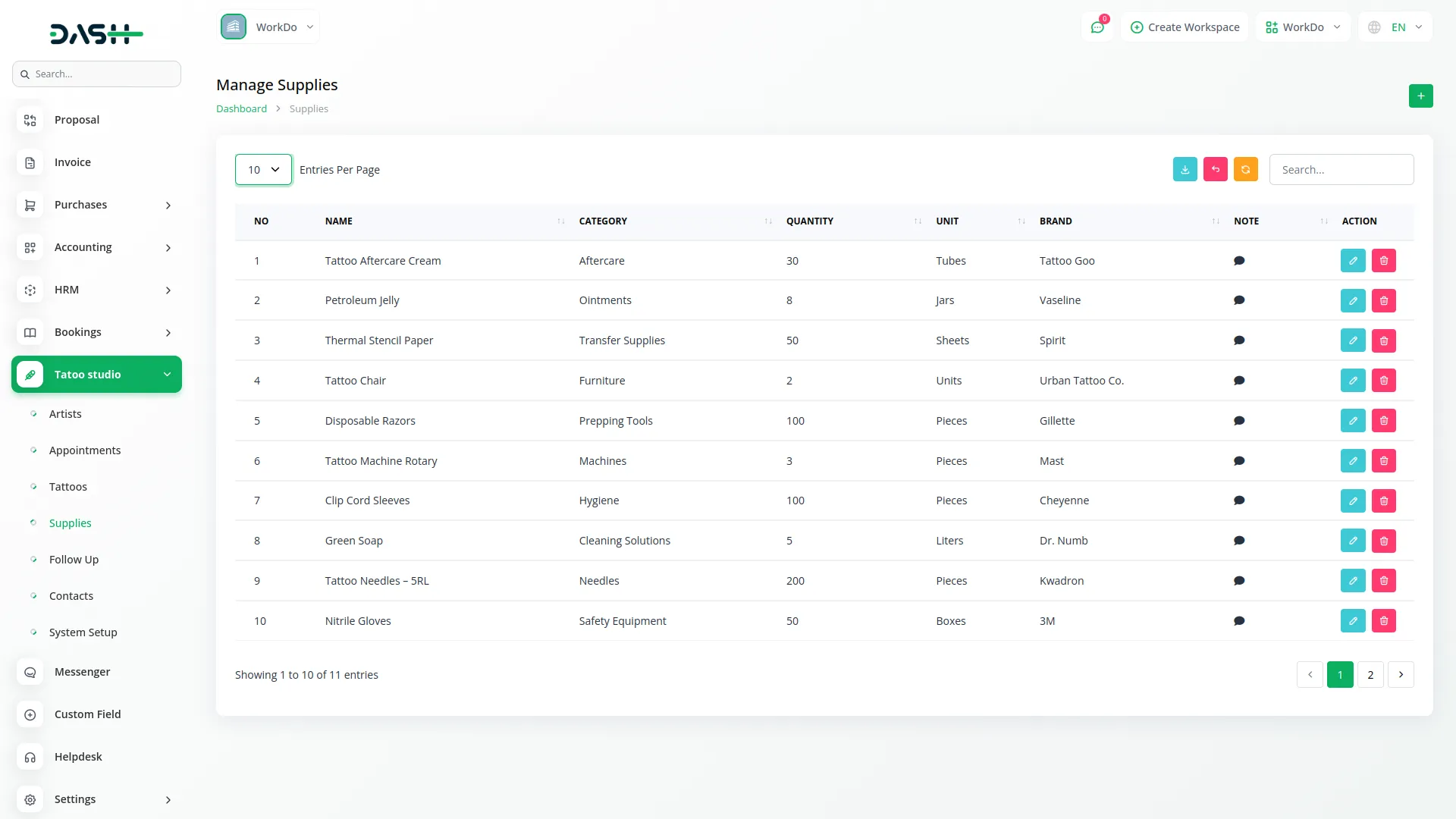Screen dimensions: 1456x819
Task: Open the chat messages icon in header
Action: pyautogui.click(x=1097, y=27)
